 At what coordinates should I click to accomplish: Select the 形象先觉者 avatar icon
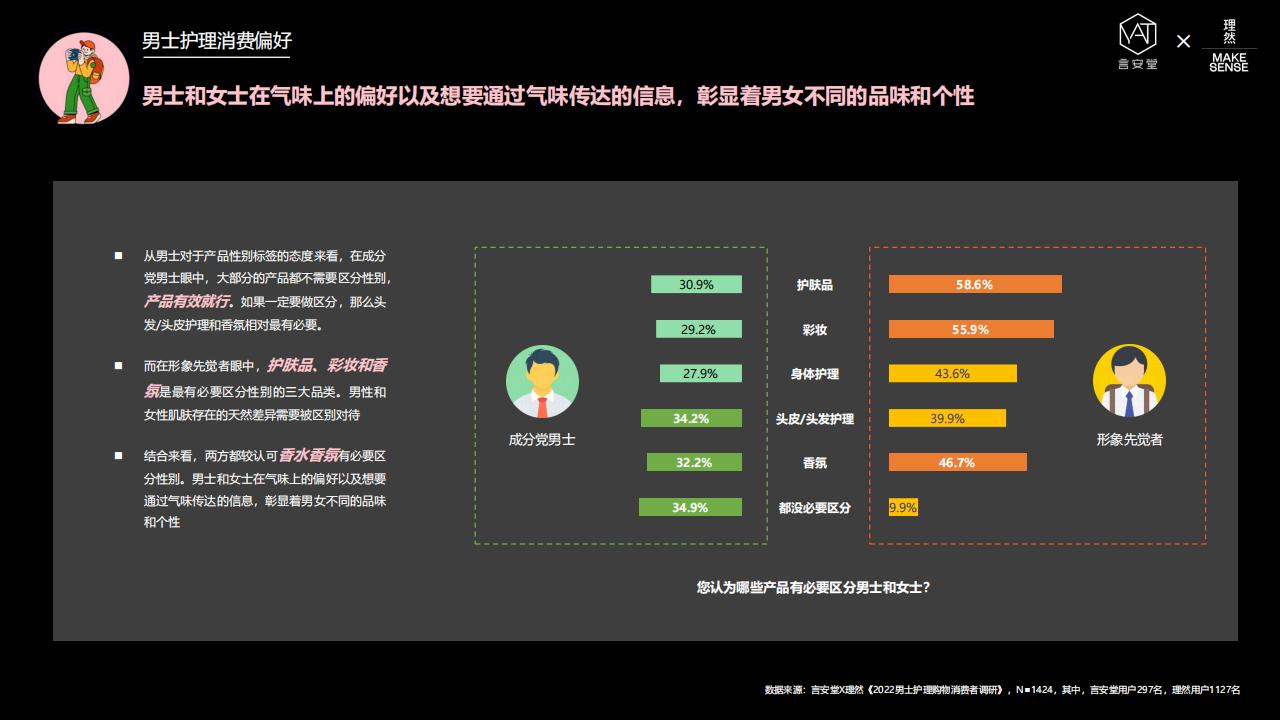(1129, 382)
